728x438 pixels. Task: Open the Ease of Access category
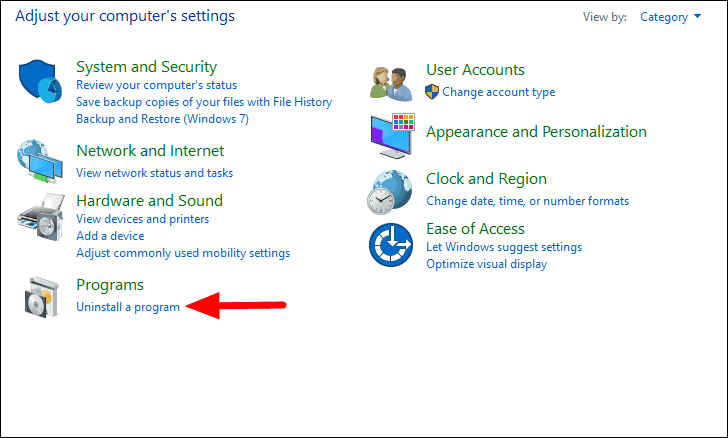tap(475, 229)
